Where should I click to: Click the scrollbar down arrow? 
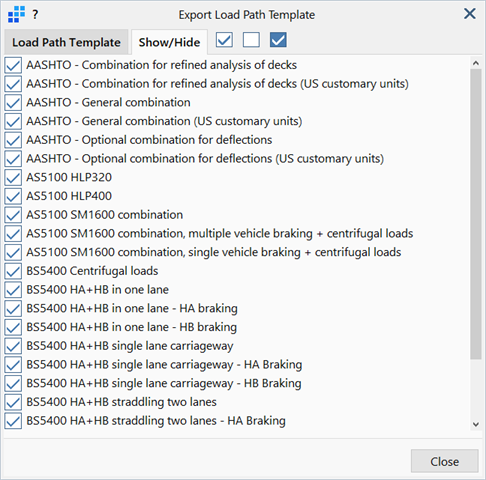[x=476, y=424]
